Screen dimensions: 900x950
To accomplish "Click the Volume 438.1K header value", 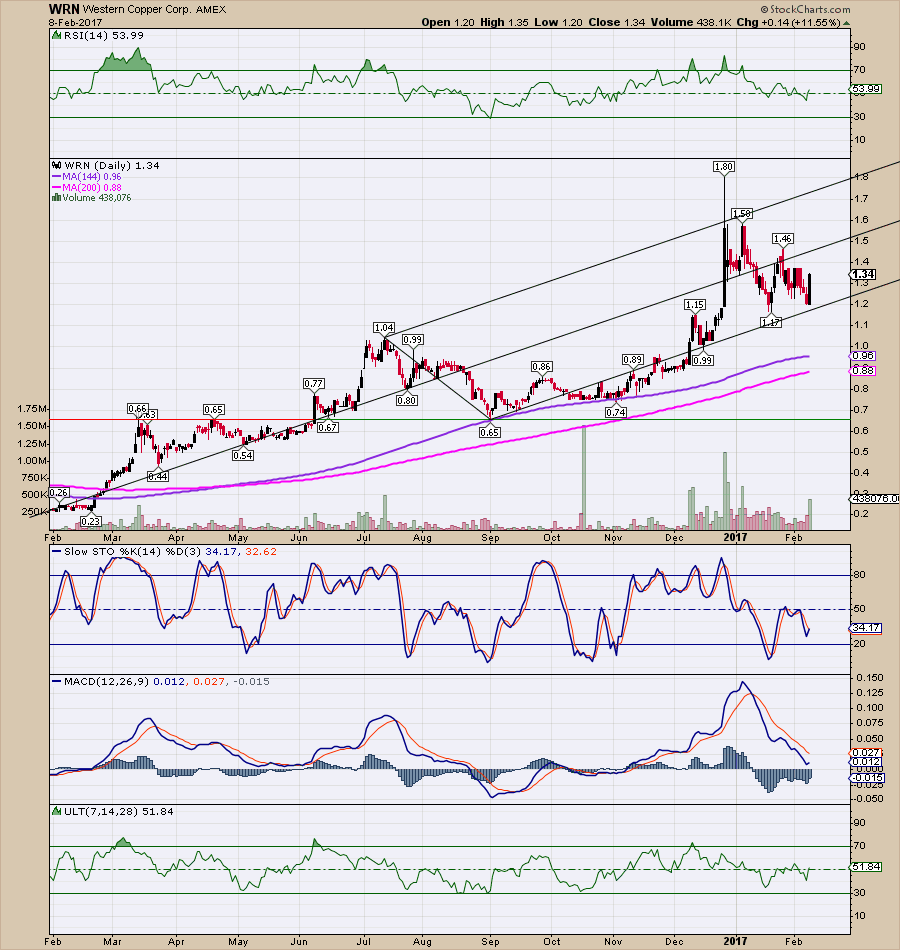I will point(691,22).
